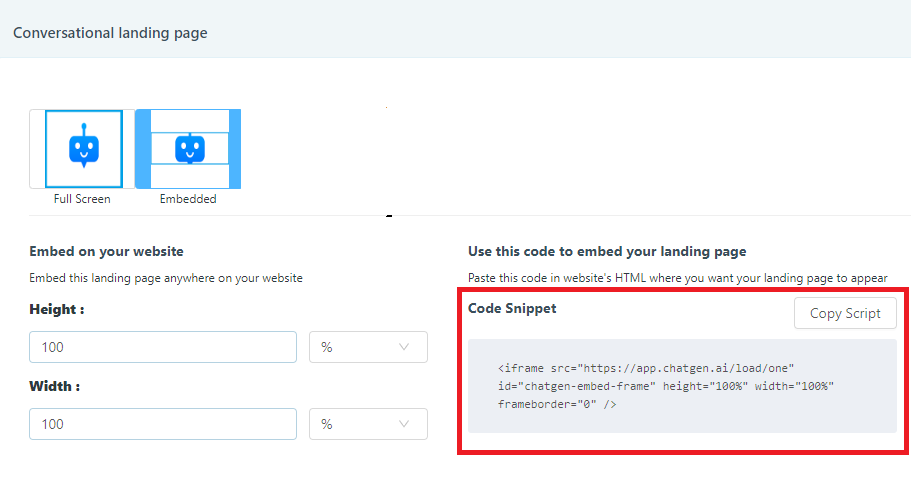Open the Height percent unit dropdown
The image size is (911, 477).
click(x=368, y=347)
